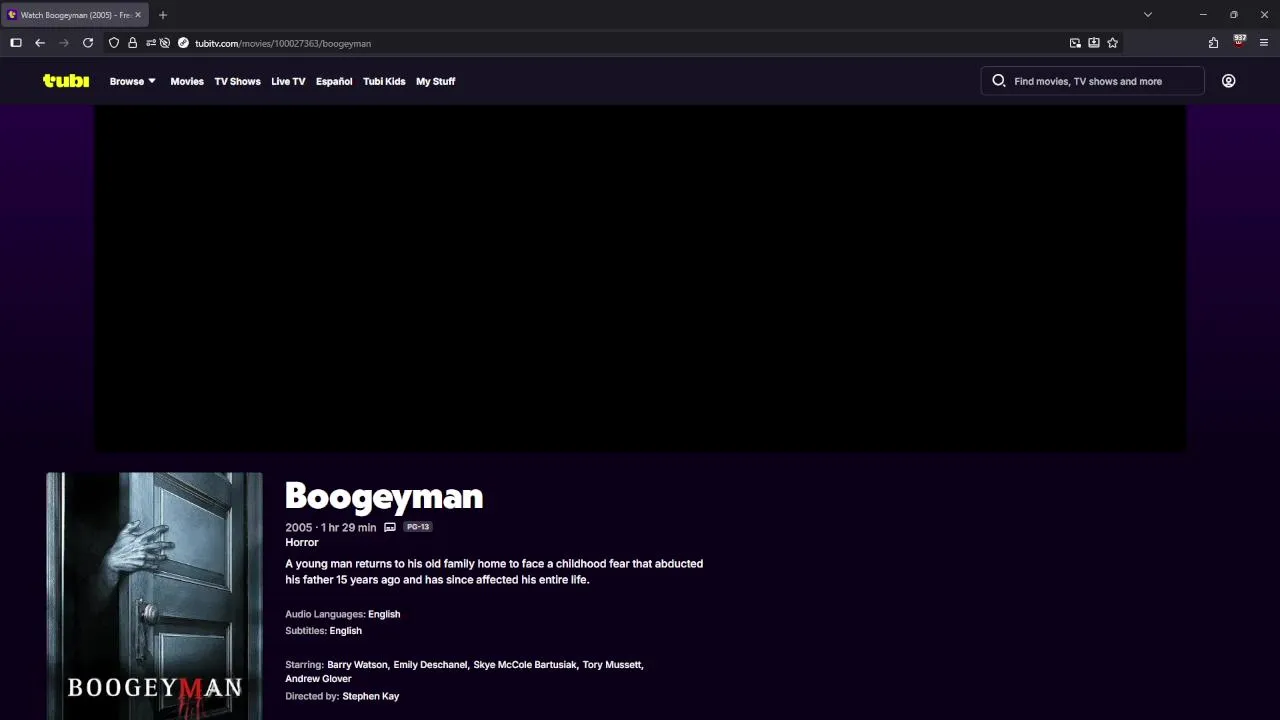Image resolution: width=1280 pixels, height=720 pixels.
Task: Open site permissions icon in address bar
Action: point(150,43)
